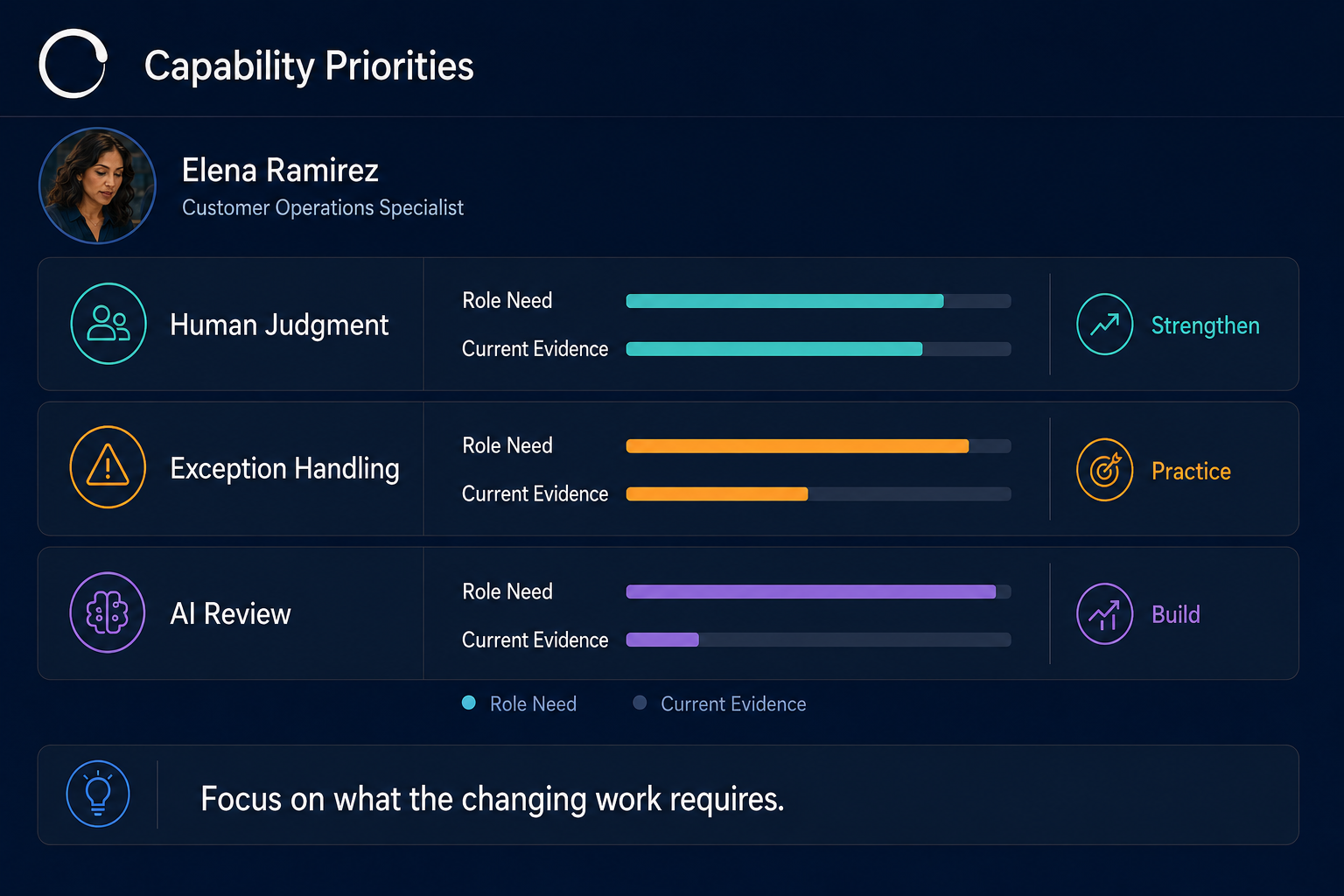Click Human Judgment Role Need teal bar

pos(785,301)
